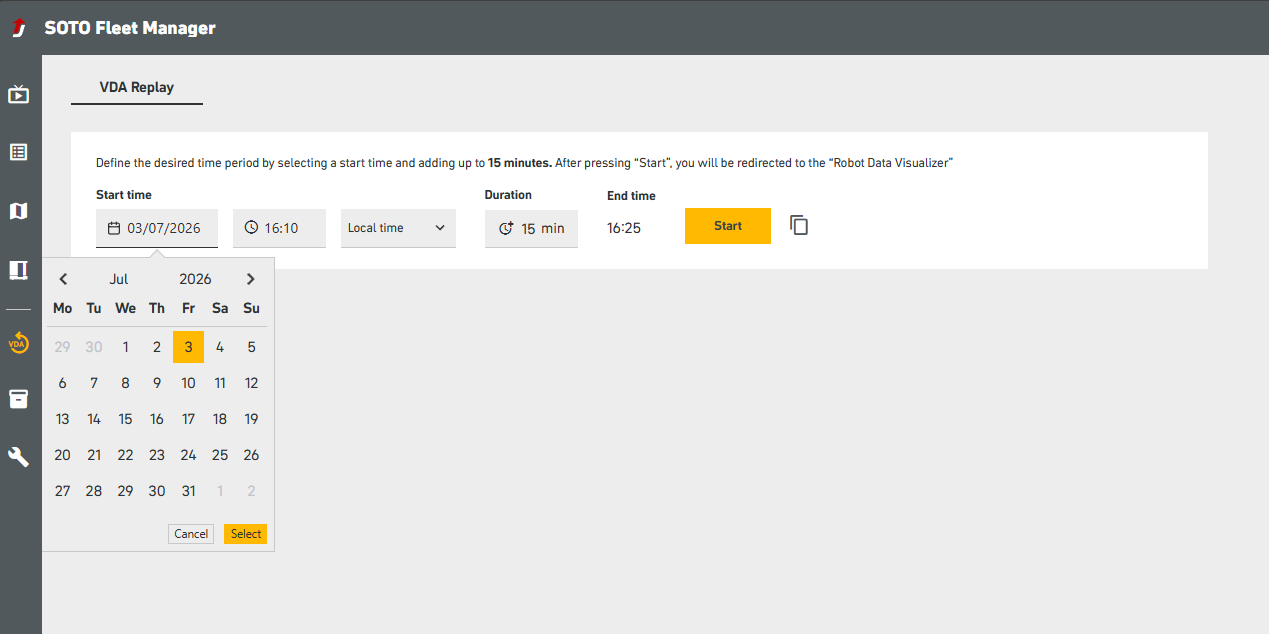Copy the replay link with the copy icon
The width and height of the screenshot is (1269, 634).
[799, 225]
